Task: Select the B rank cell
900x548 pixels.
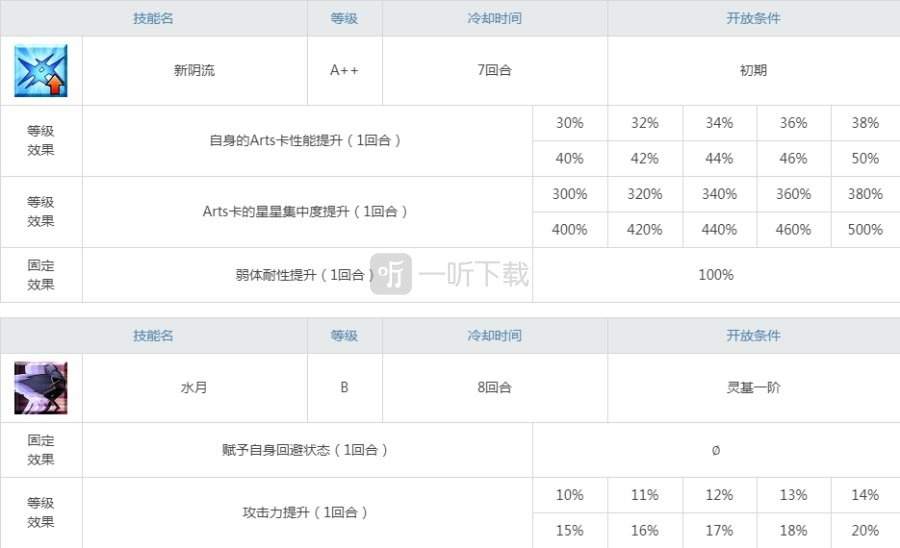Action: point(344,388)
